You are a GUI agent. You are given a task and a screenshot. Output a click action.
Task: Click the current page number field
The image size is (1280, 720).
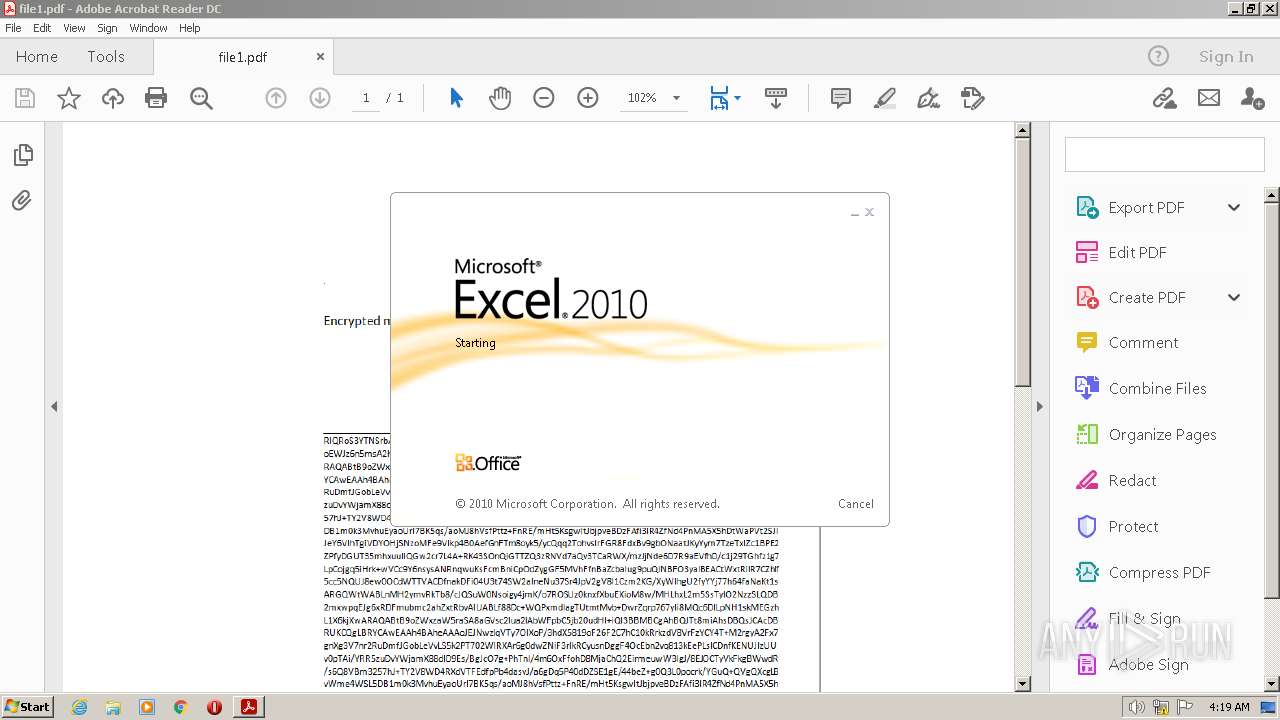366,98
